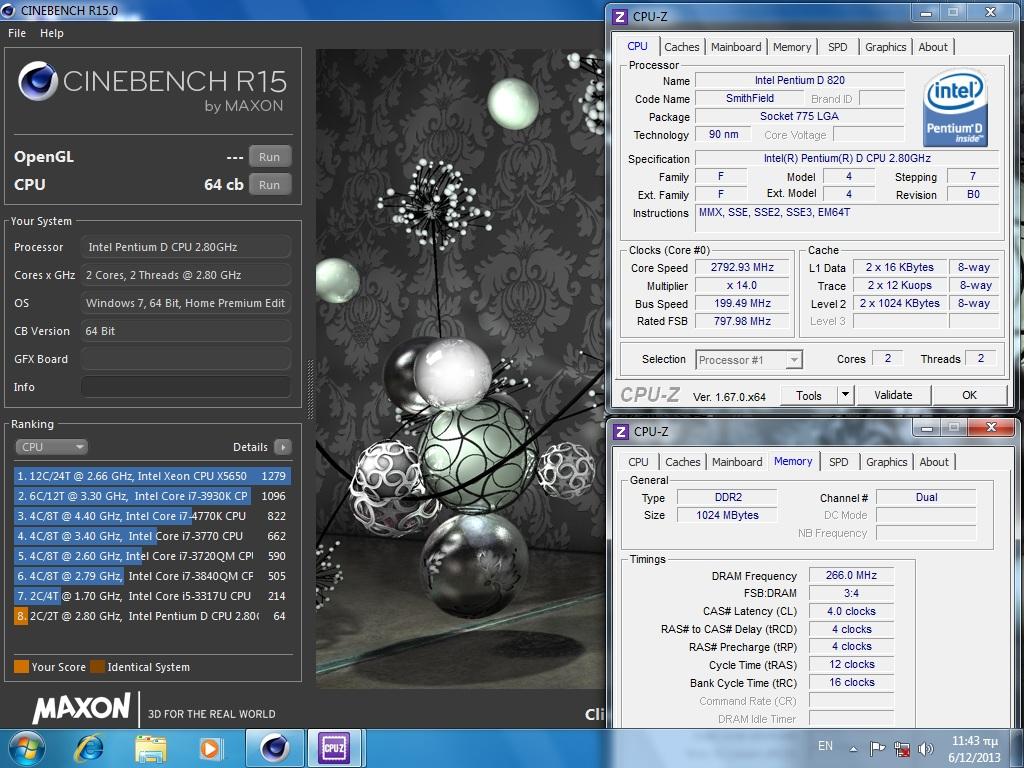Click the DRAM Frequency value 266.0 MHz
Viewport: 1024px width, 768px height.
(x=851, y=575)
